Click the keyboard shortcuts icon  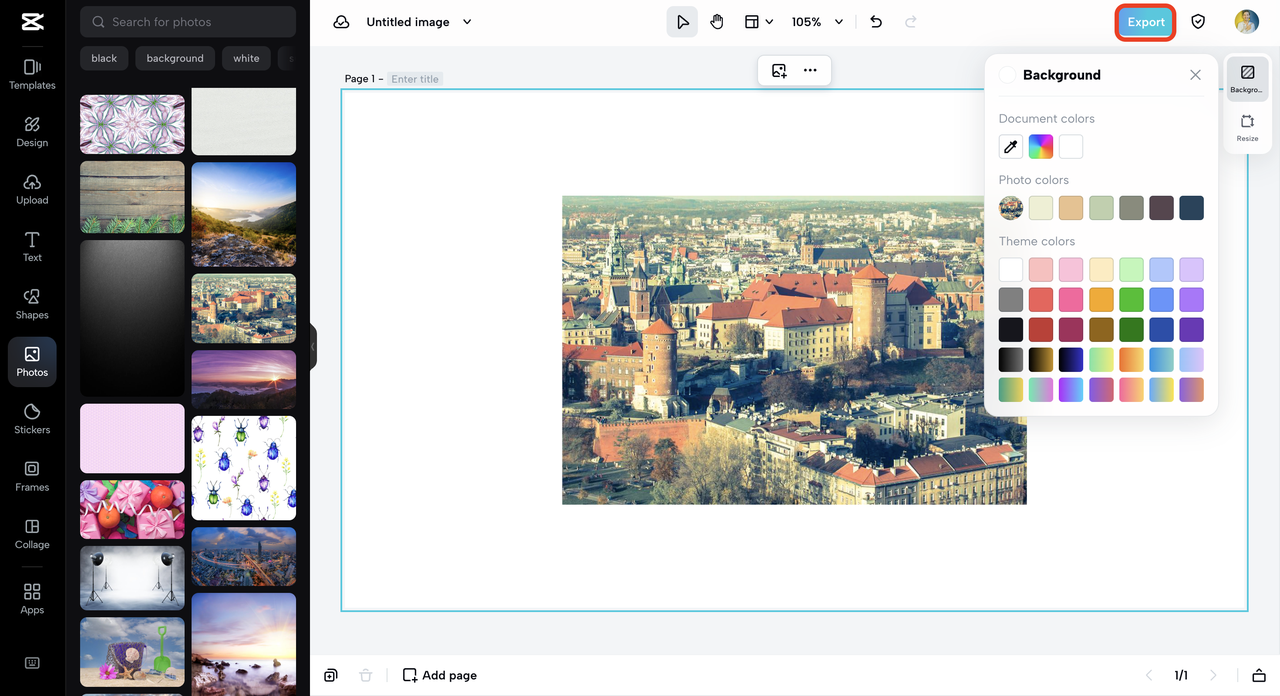(32, 663)
